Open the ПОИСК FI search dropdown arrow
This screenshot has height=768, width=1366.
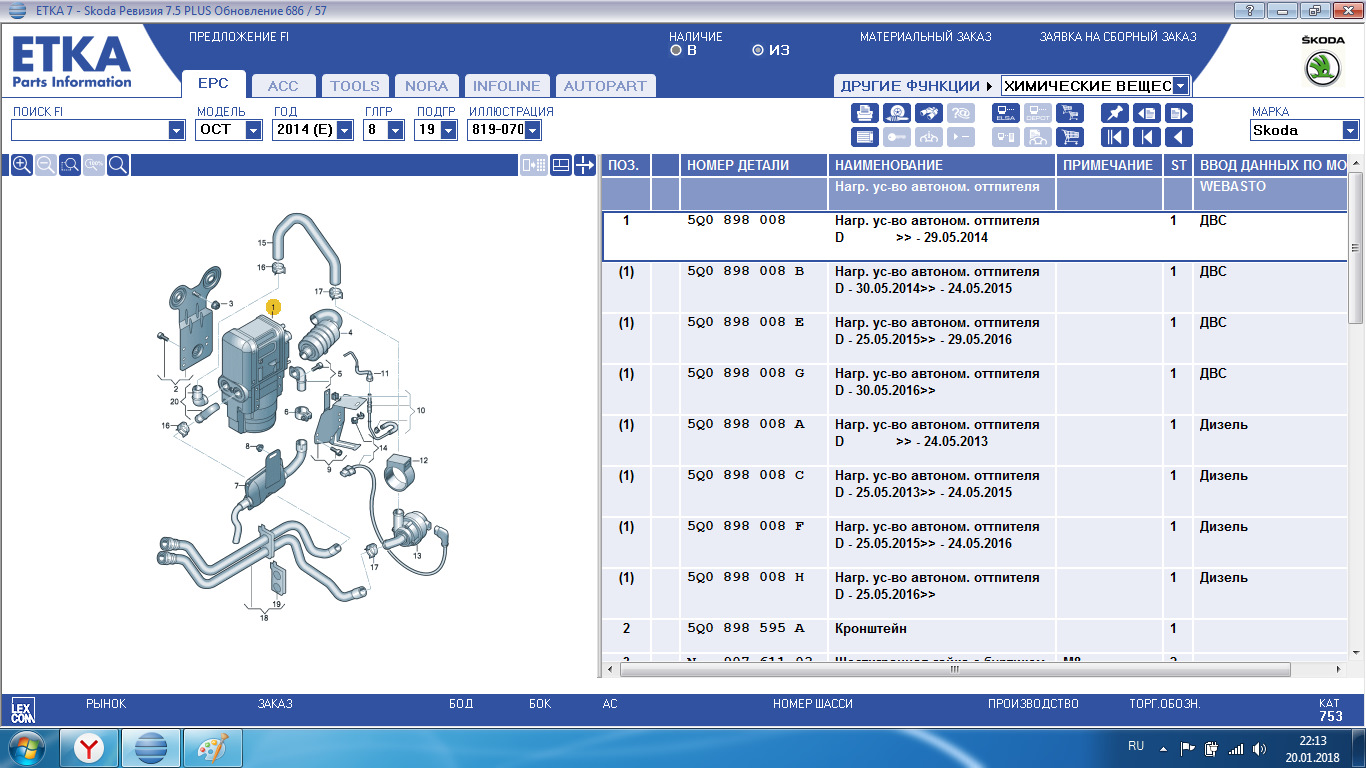[x=177, y=130]
